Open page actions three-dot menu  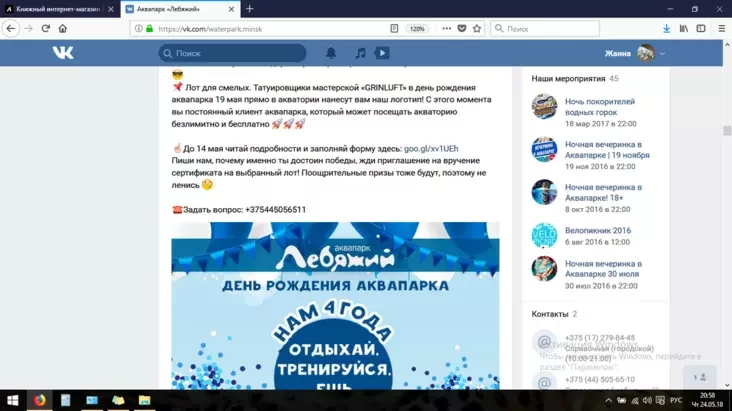click(445, 28)
